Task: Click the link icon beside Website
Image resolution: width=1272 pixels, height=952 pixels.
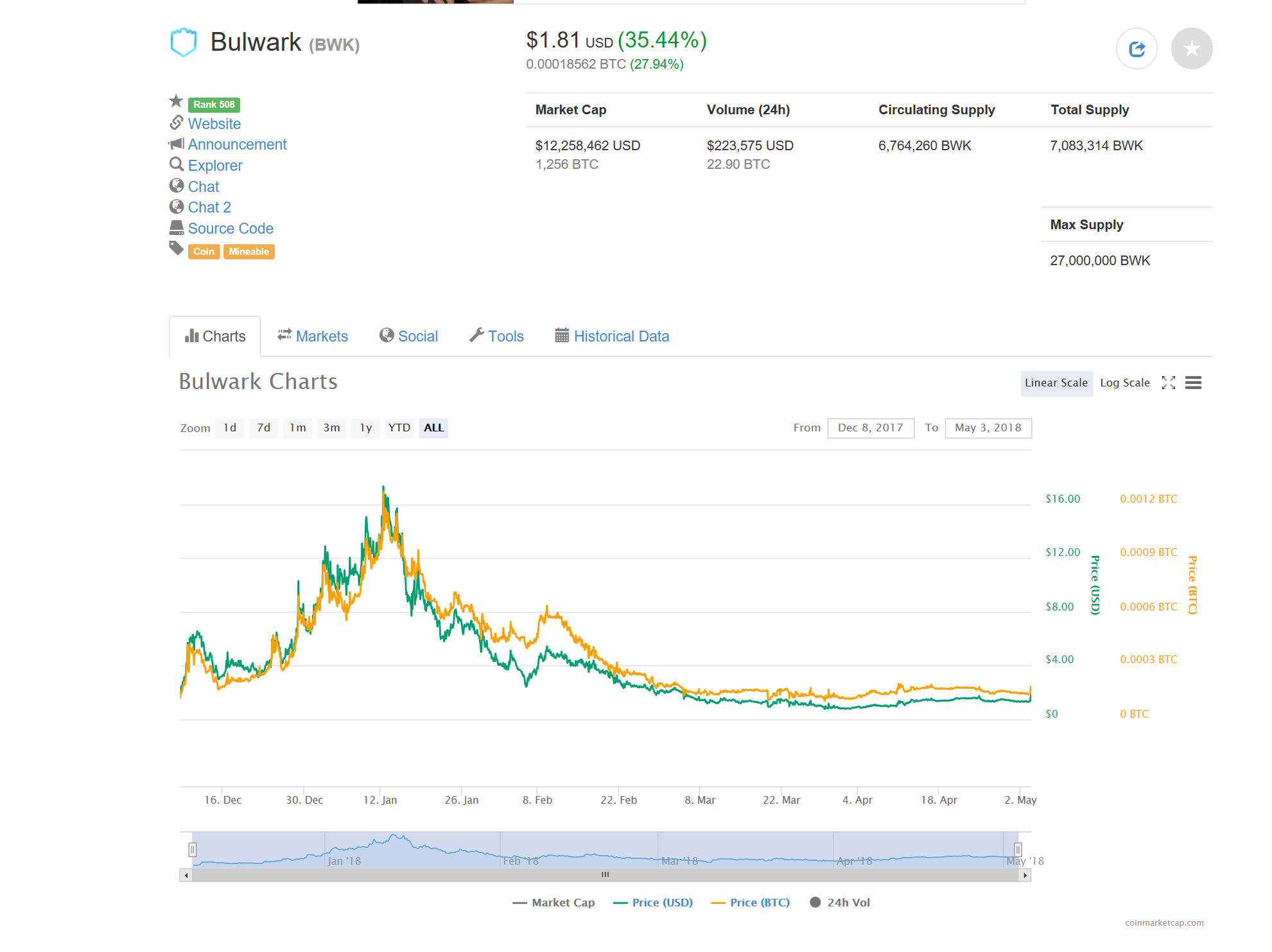Action: click(177, 122)
